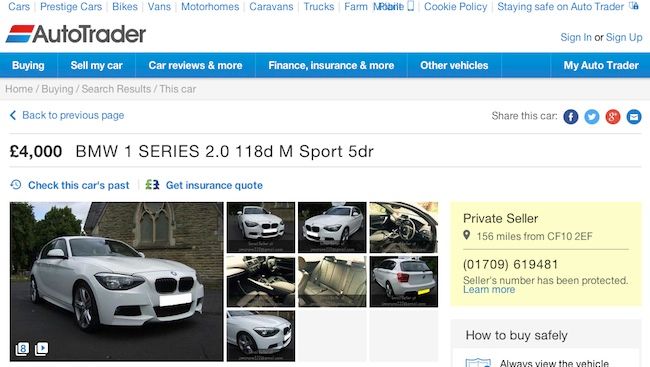The width and height of the screenshot is (650, 367).
Task: Share this car via Google Plus
Action: [x=613, y=117]
